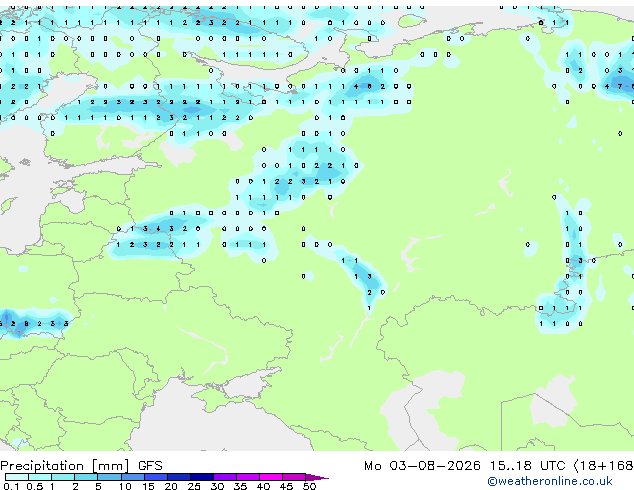This screenshot has height=490, width=634.
Task: Click the 2–5 mm legend swatch
Action: [86, 477]
